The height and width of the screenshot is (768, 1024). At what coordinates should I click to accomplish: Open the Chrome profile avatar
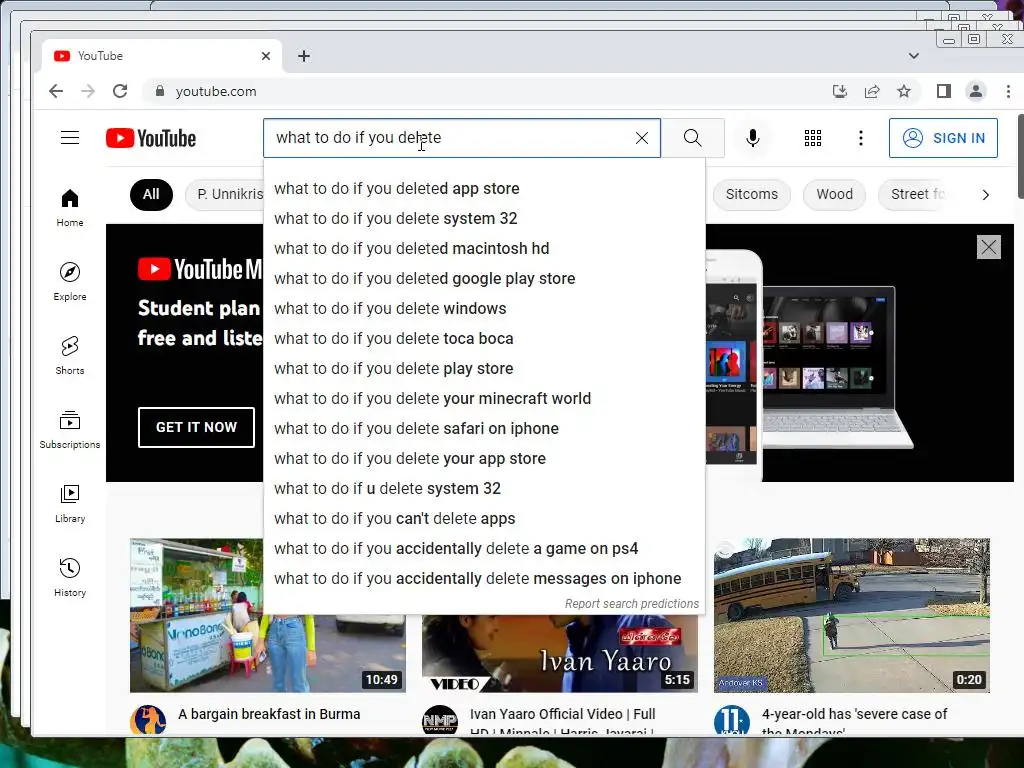pos(976,91)
